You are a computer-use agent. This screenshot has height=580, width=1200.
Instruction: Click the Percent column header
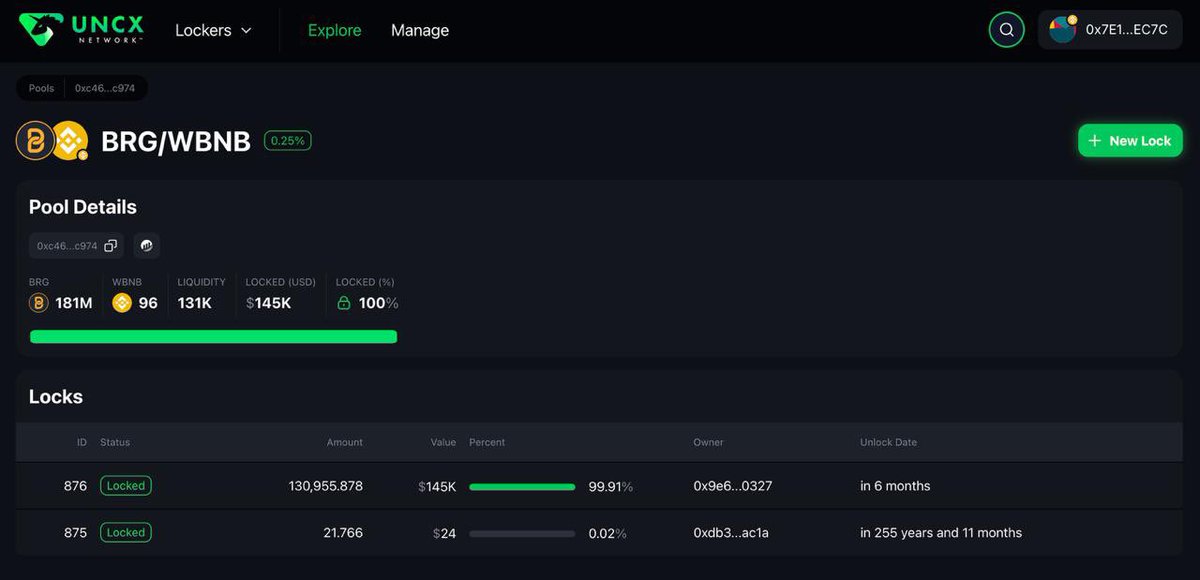click(x=487, y=442)
